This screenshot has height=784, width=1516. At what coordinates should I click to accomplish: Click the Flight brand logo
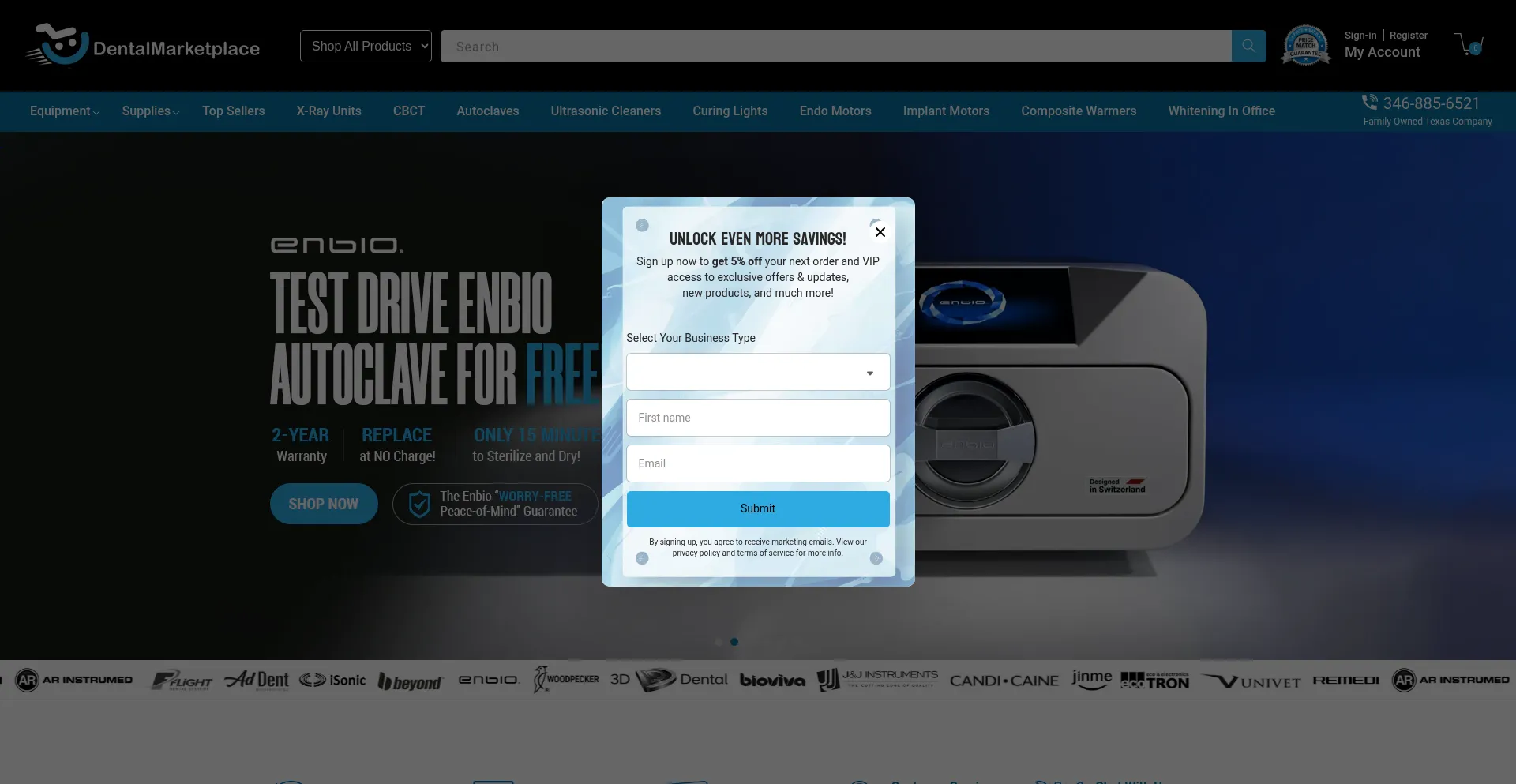182,680
